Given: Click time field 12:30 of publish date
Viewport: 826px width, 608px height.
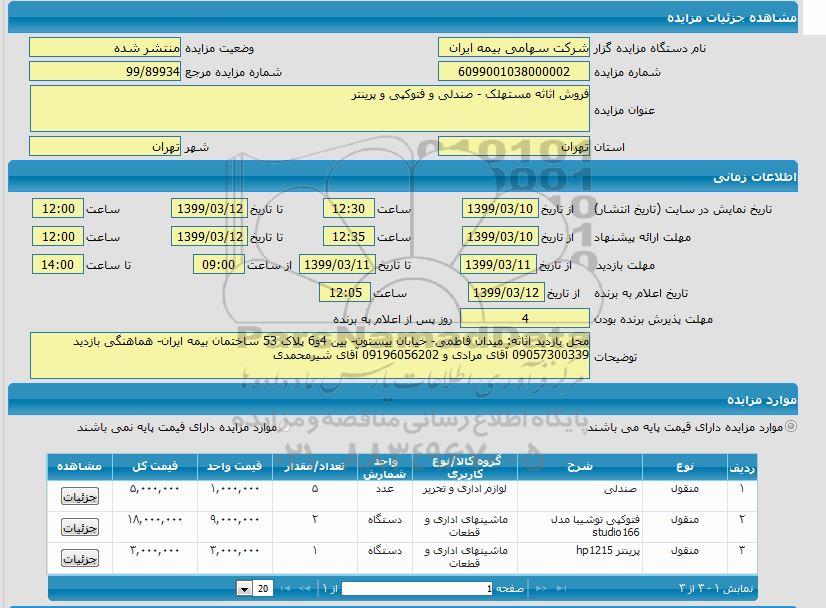Looking at the screenshot, I should (x=348, y=209).
